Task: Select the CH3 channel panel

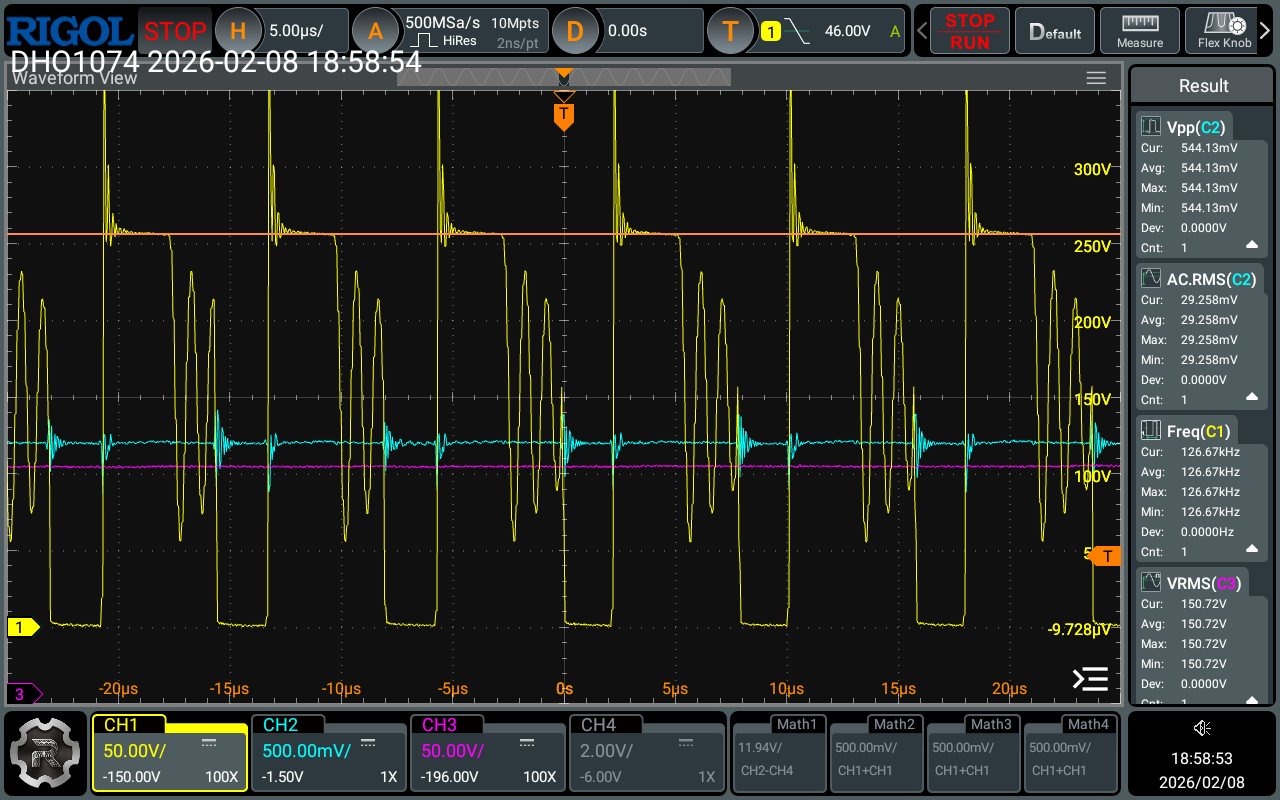Action: (x=487, y=753)
